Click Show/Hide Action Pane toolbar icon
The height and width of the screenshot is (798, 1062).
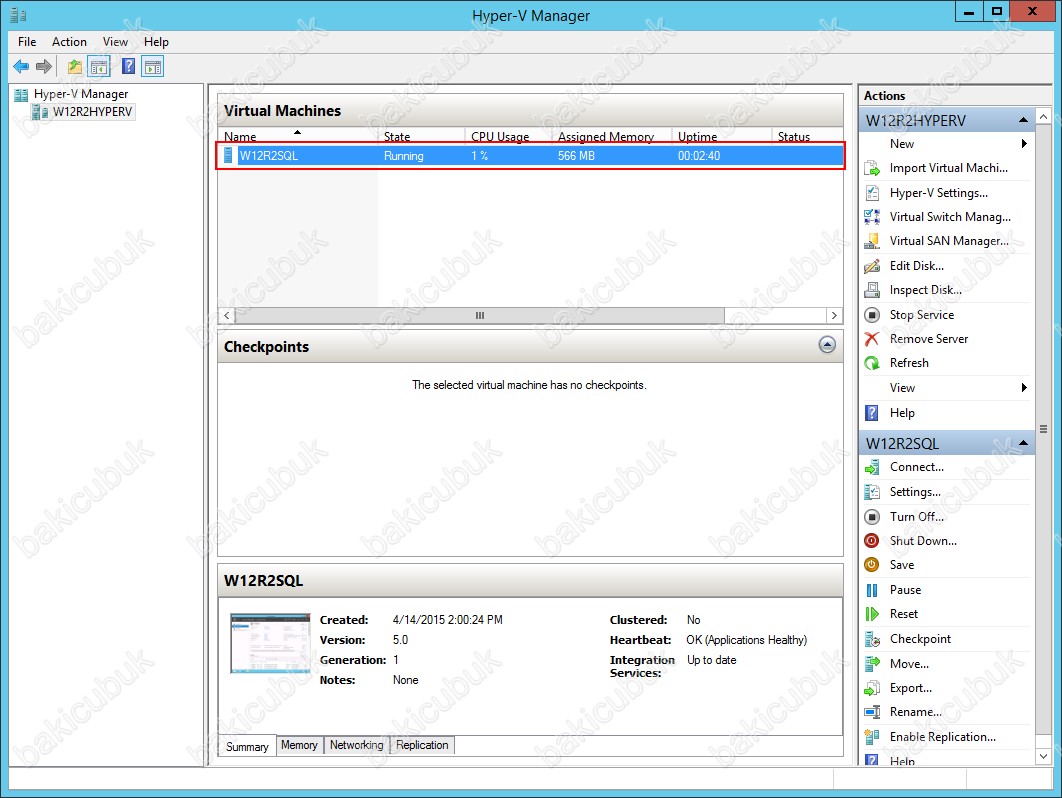point(153,66)
